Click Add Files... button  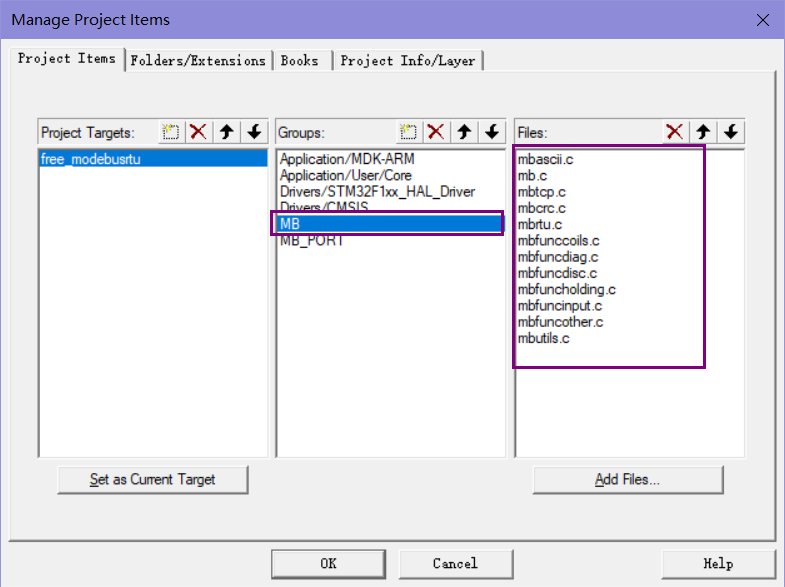(x=628, y=479)
